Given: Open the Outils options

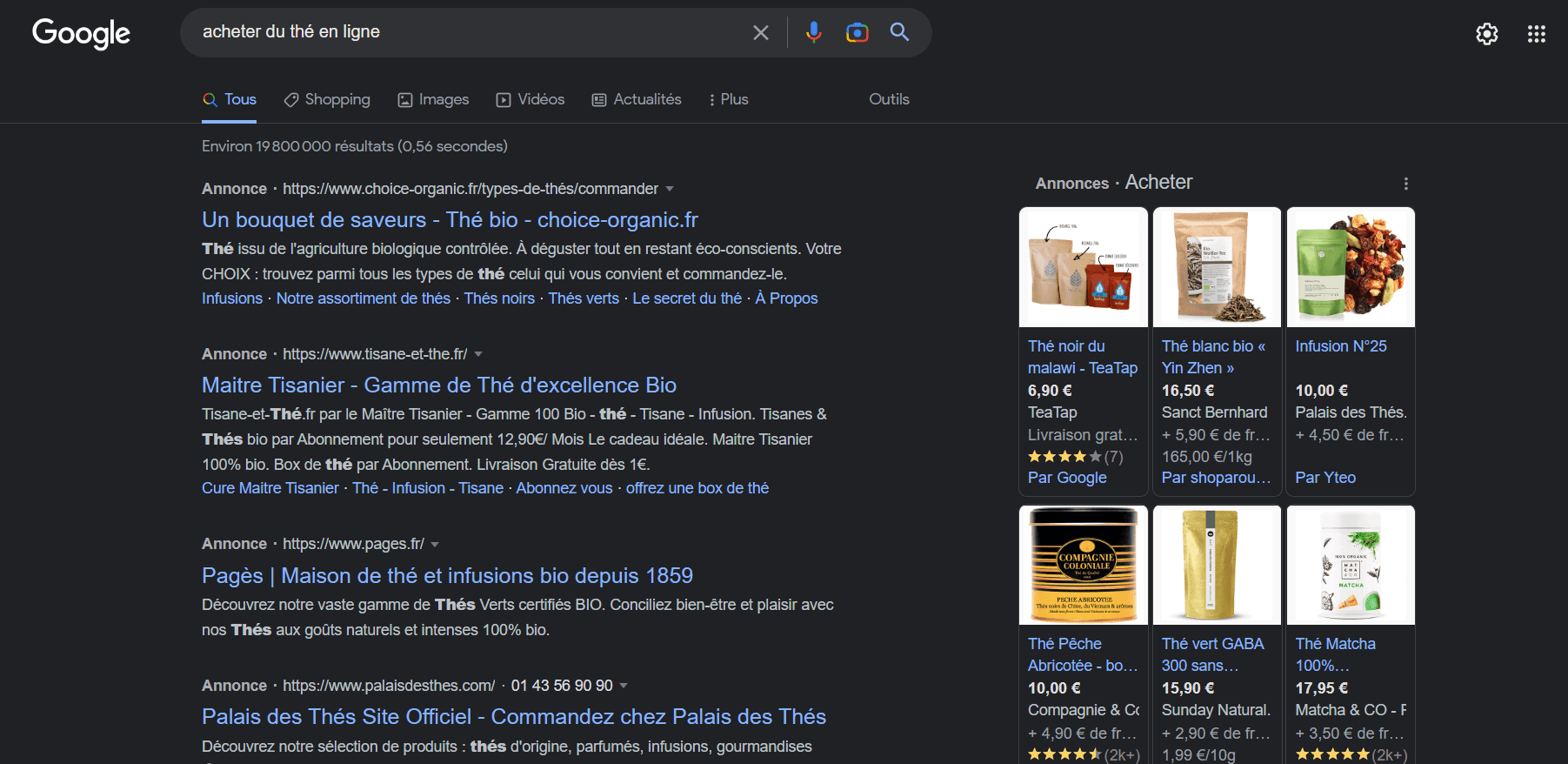Looking at the screenshot, I should 889,99.
